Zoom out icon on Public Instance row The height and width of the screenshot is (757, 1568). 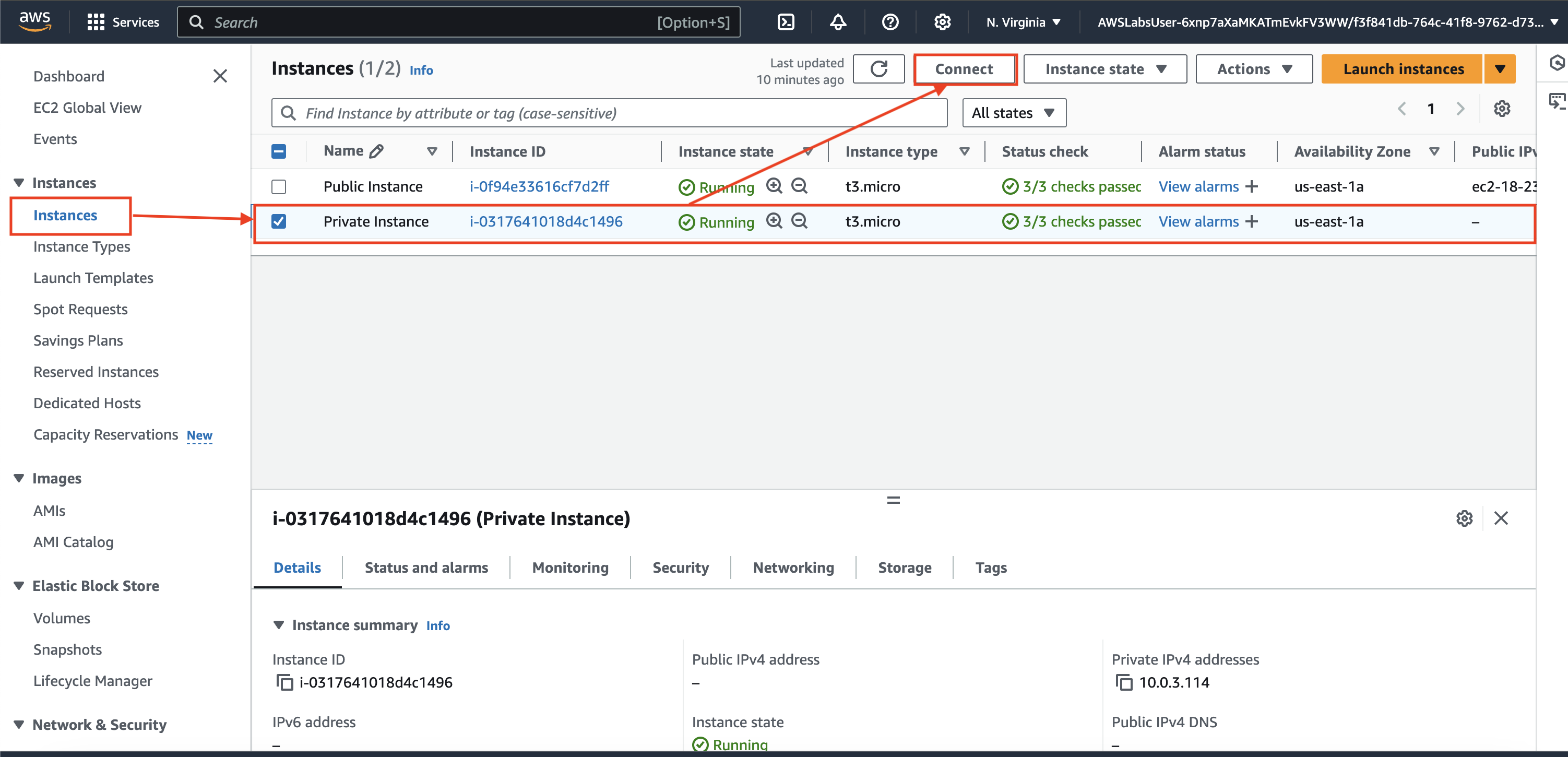tap(799, 186)
